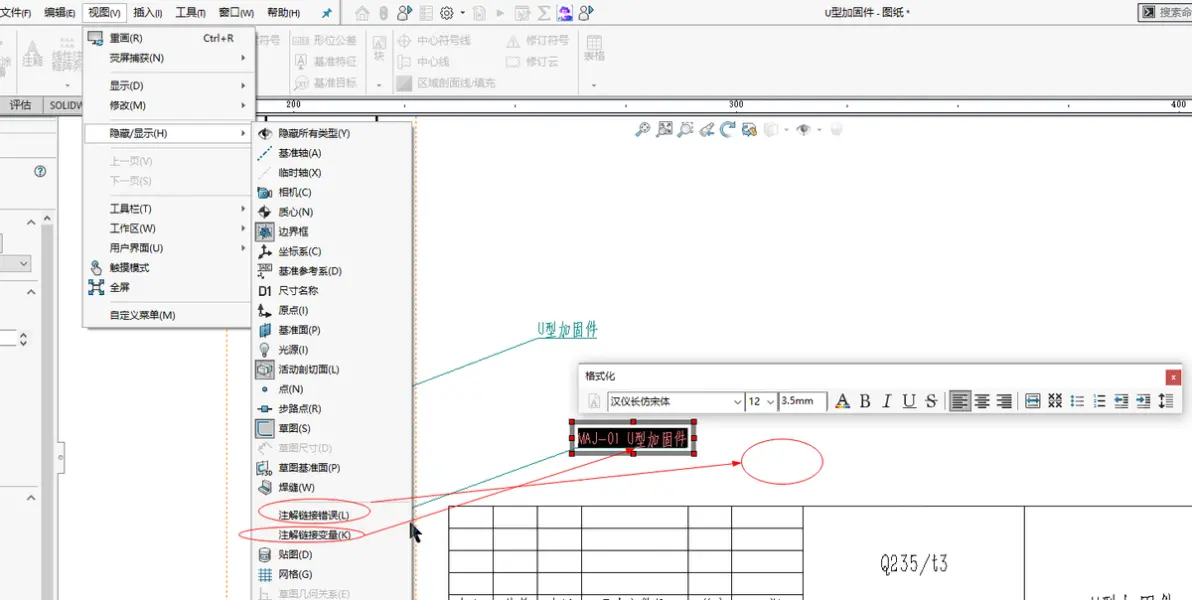Expand the 显示(D) submenu
Screen dimensions: 1192x600
coord(168,86)
